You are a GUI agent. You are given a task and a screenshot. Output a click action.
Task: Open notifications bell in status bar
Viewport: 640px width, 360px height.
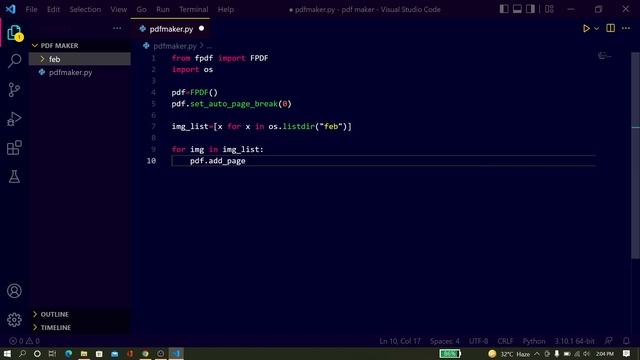pyautogui.click(x=626, y=341)
